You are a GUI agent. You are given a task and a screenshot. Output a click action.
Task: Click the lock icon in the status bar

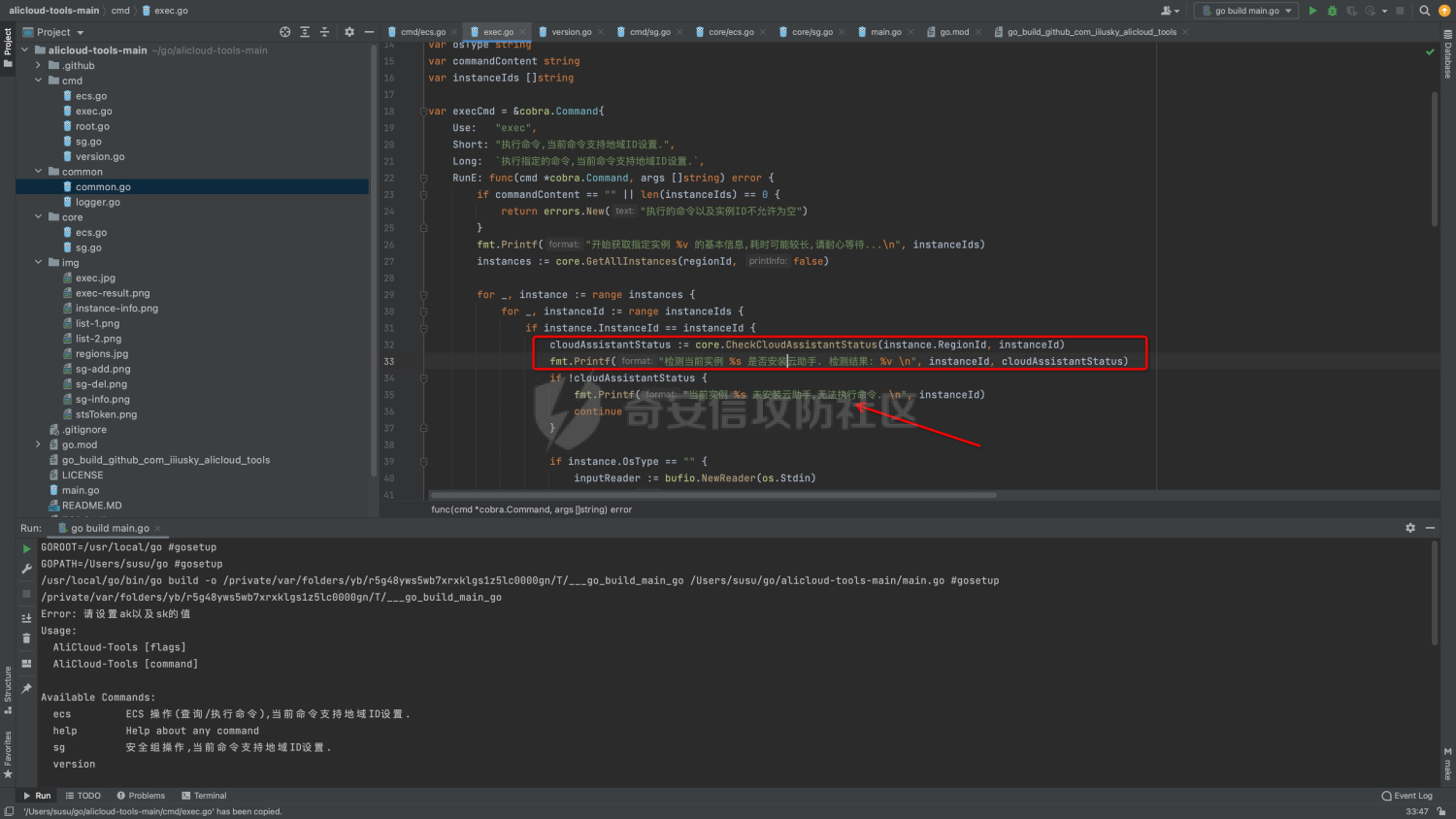(x=1441, y=811)
